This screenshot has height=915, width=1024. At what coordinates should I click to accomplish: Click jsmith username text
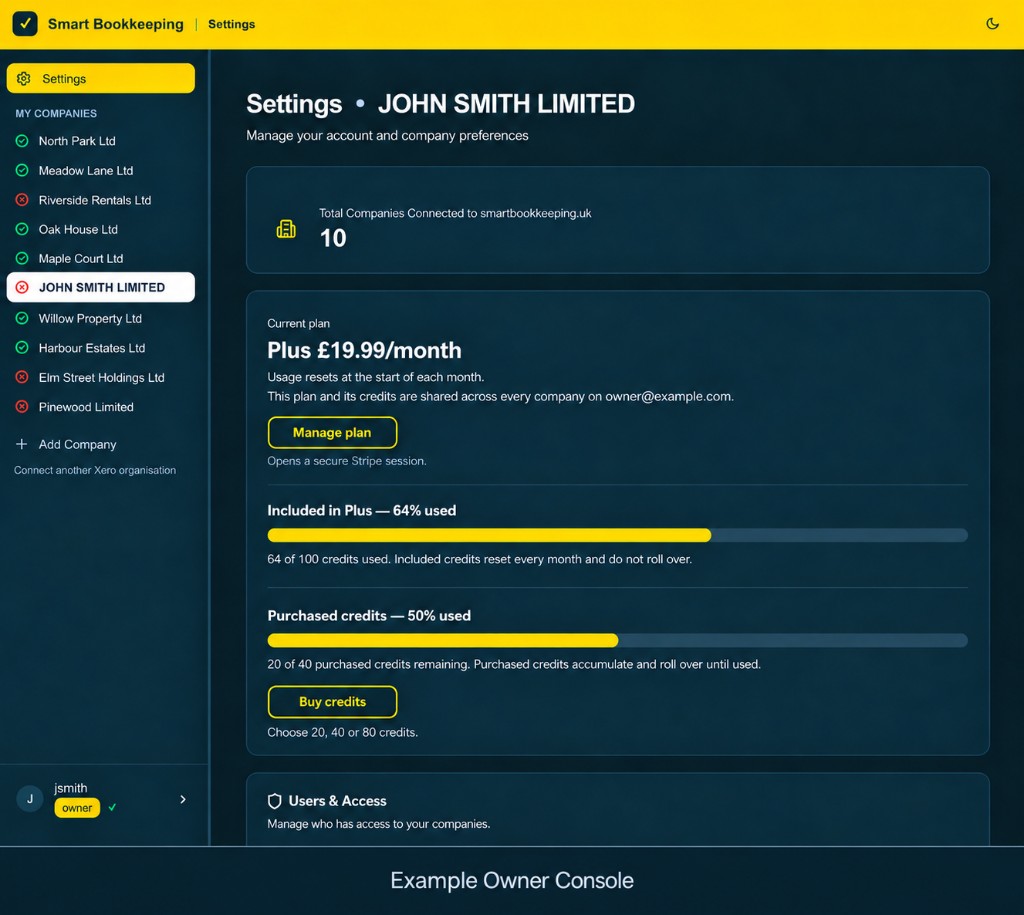point(71,788)
